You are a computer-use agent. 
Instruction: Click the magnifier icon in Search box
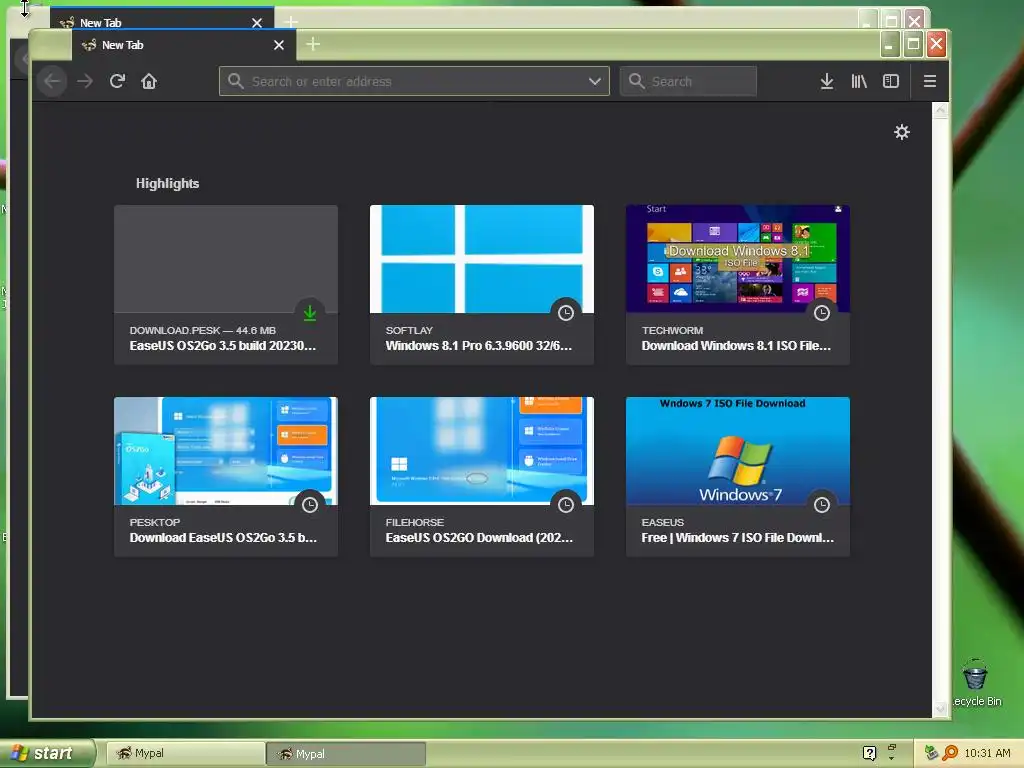(x=636, y=81)
